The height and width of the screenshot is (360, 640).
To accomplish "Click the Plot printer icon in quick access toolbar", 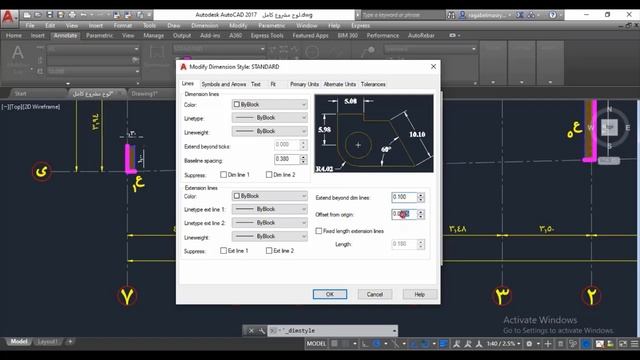I will 72,15.
